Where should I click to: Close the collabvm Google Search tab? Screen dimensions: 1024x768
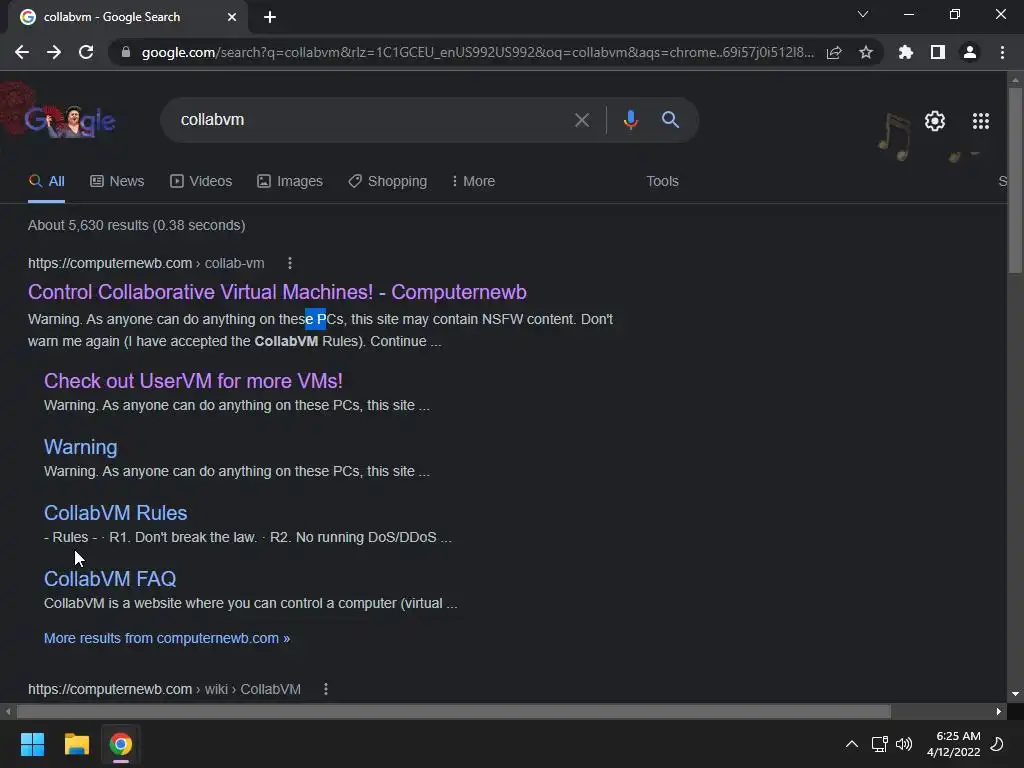coord(232,17)
